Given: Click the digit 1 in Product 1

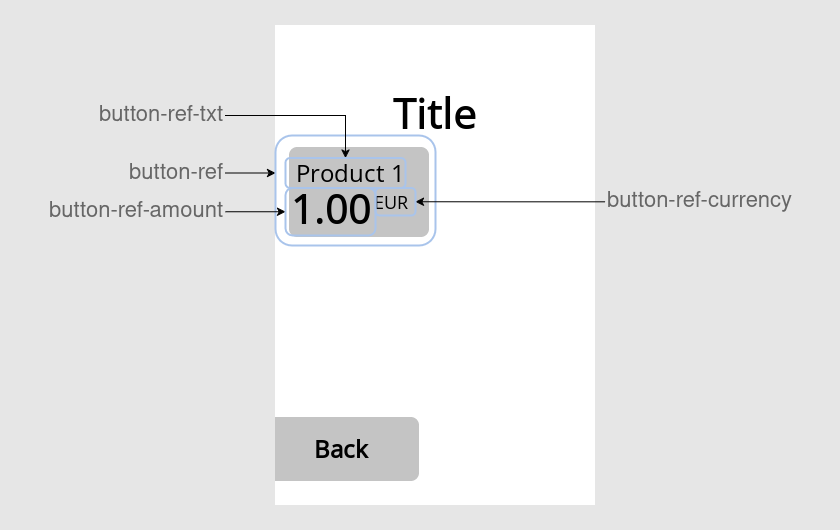Looking at the screenshot, I should click(x=396, y=173).
